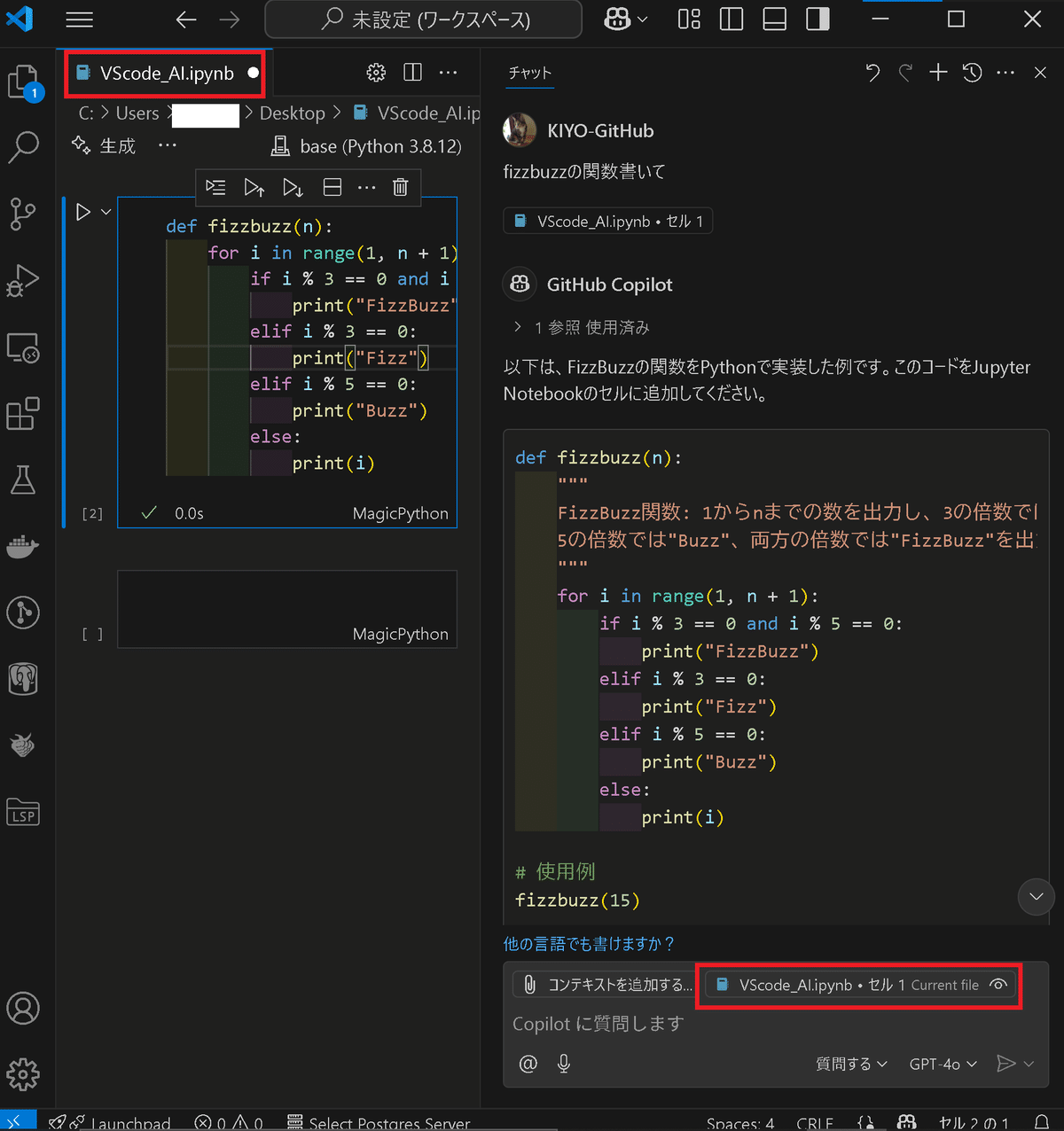Click Spaces: 4 in status bar
The image size is (1064, 1131).
pos(740,1123)
